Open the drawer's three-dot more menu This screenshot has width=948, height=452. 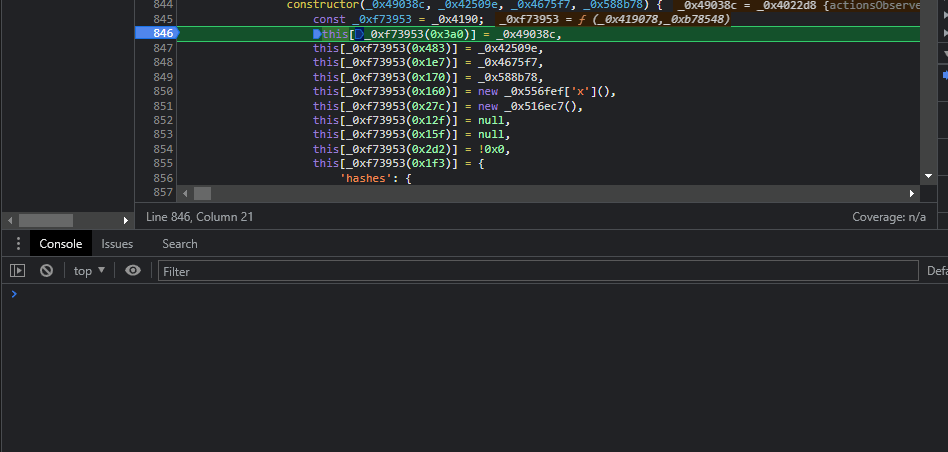[17, 244]
